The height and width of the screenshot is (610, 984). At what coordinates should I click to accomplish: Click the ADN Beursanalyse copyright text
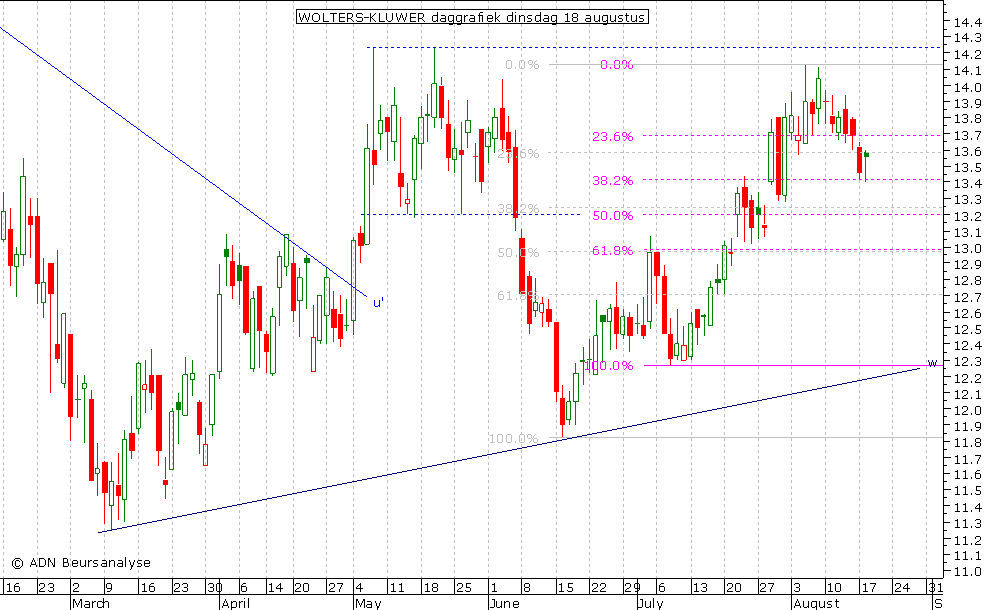pos(80,563)
